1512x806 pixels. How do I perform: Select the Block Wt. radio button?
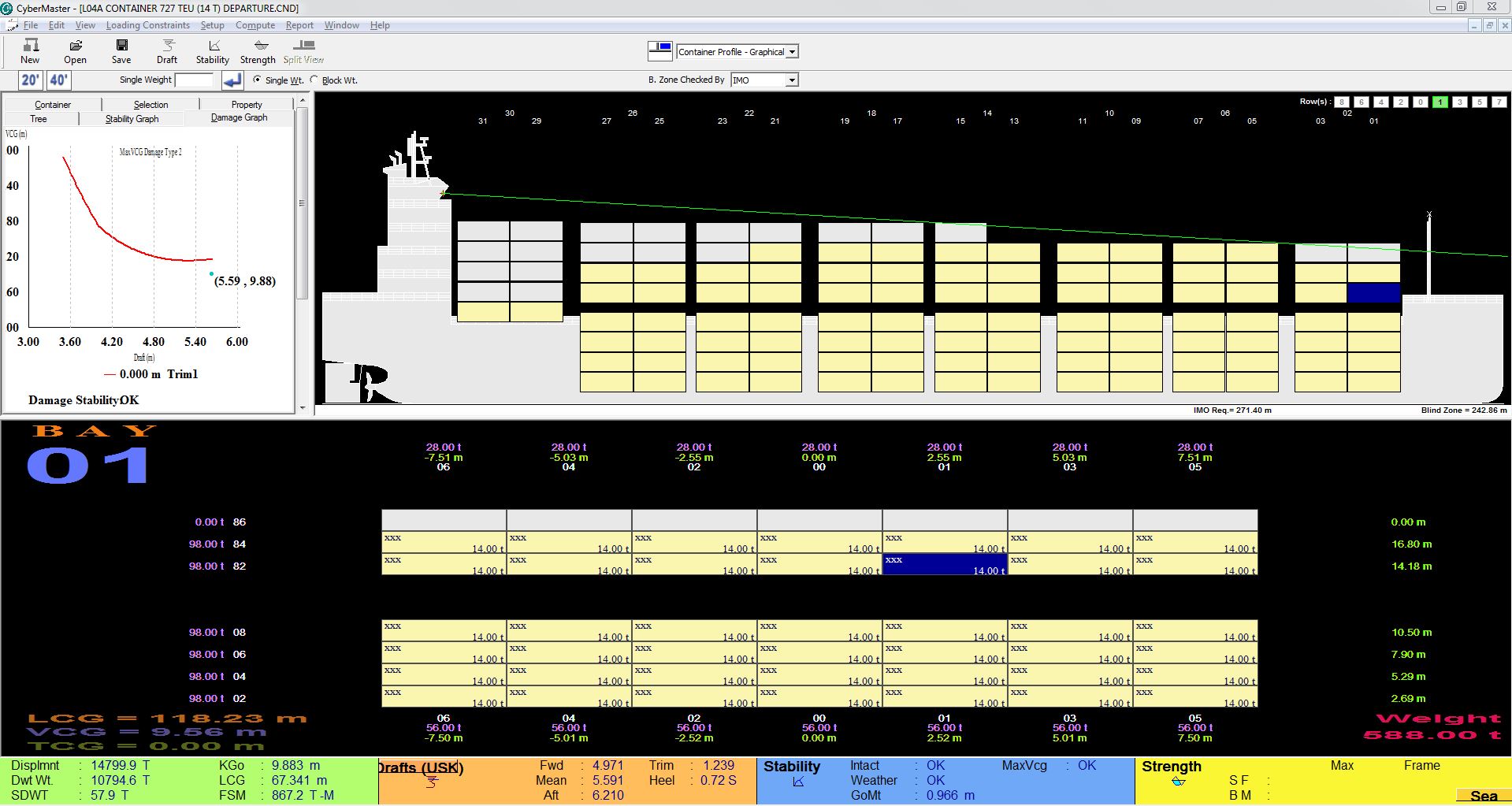[x=314, y=80]
